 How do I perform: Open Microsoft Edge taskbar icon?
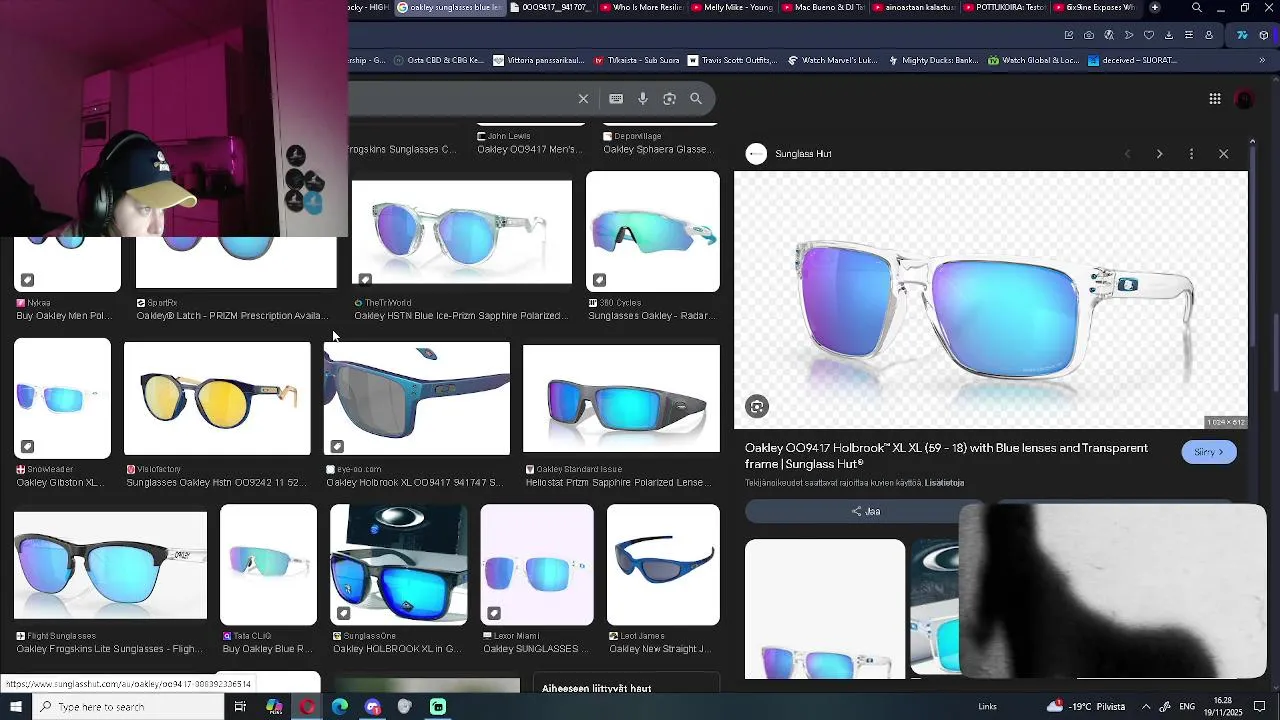click(x=340, y=707)
